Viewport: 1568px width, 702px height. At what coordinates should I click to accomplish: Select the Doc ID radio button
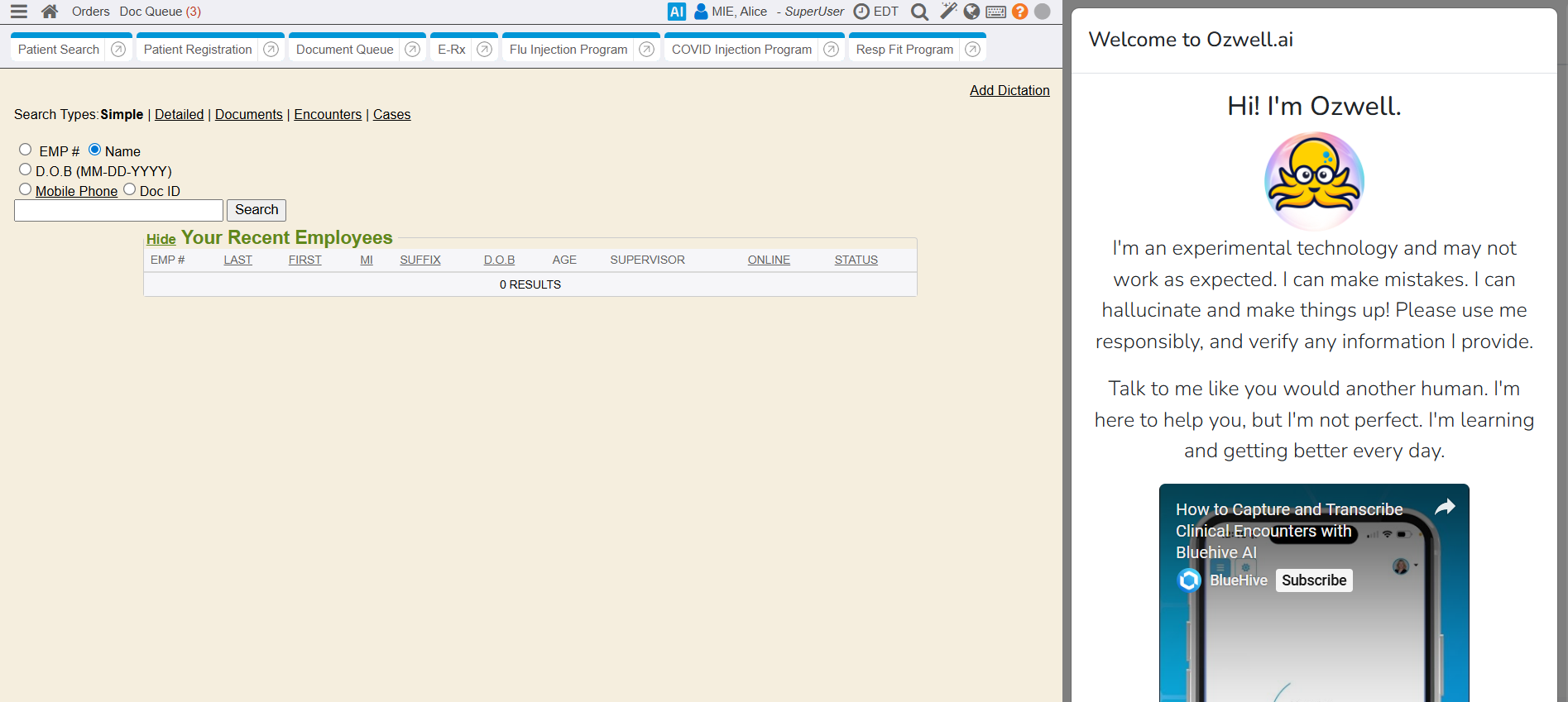pyautogui.click(x=130, y=189)
